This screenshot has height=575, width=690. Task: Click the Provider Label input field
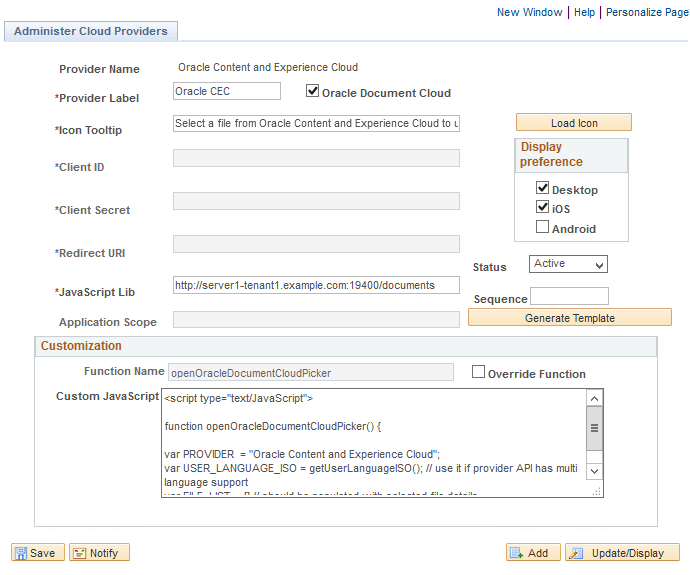(x=227, y=91)
